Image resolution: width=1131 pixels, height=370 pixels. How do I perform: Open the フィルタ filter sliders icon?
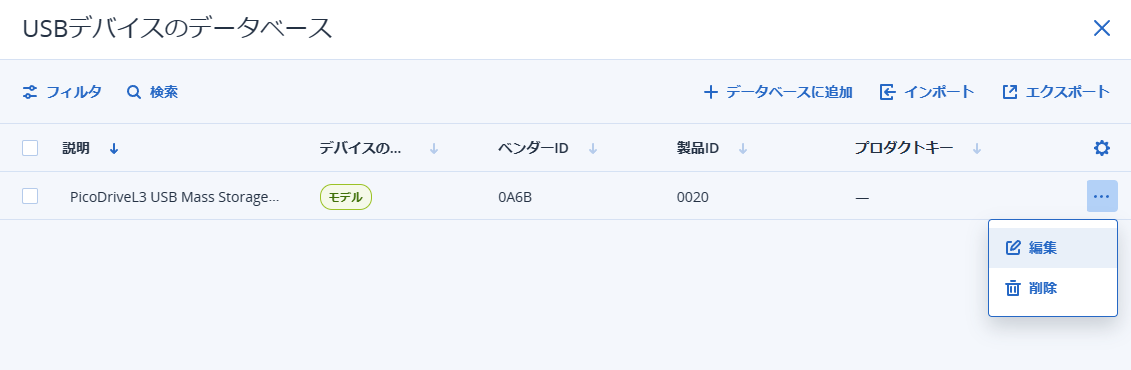pos(30,92)
